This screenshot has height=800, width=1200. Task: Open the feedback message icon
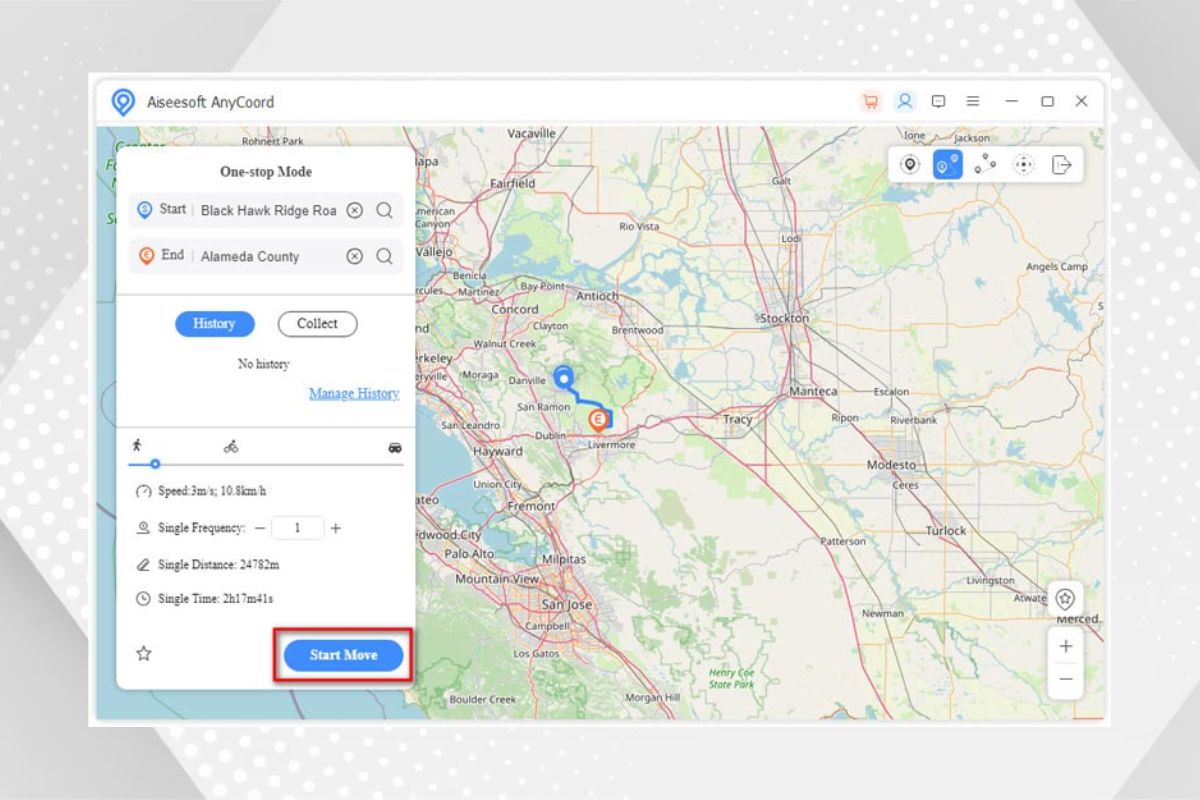(938, 101)
